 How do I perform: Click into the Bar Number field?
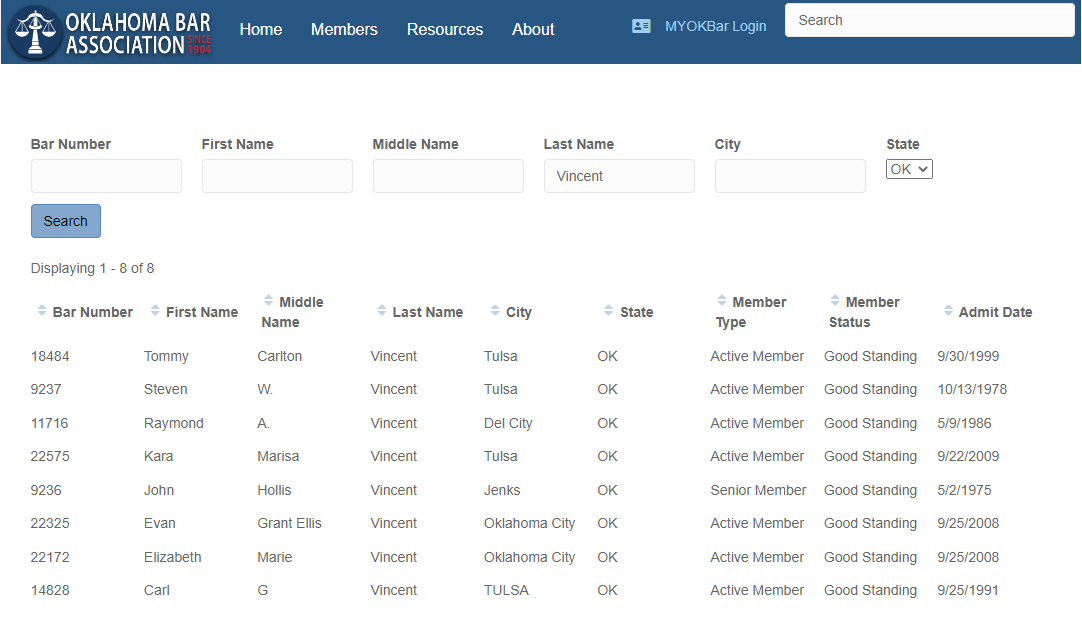point(106,176)
